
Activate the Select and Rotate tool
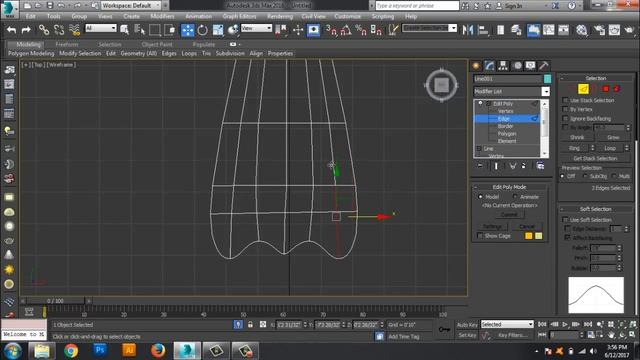202,30
